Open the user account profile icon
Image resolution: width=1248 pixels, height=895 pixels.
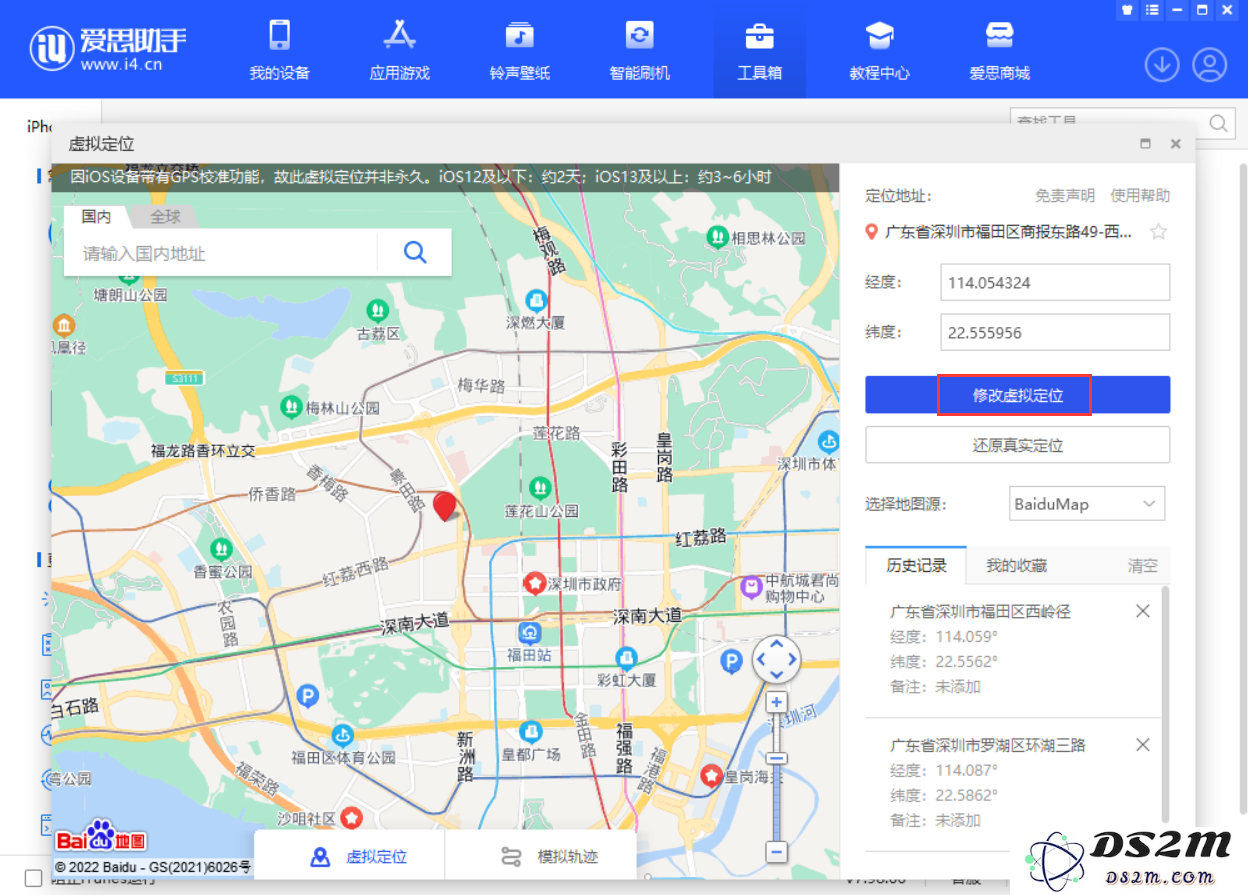(1209, 66)
